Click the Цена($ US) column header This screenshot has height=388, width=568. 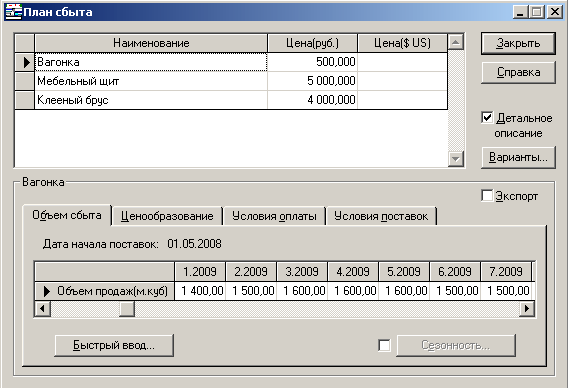click(402, 43)
